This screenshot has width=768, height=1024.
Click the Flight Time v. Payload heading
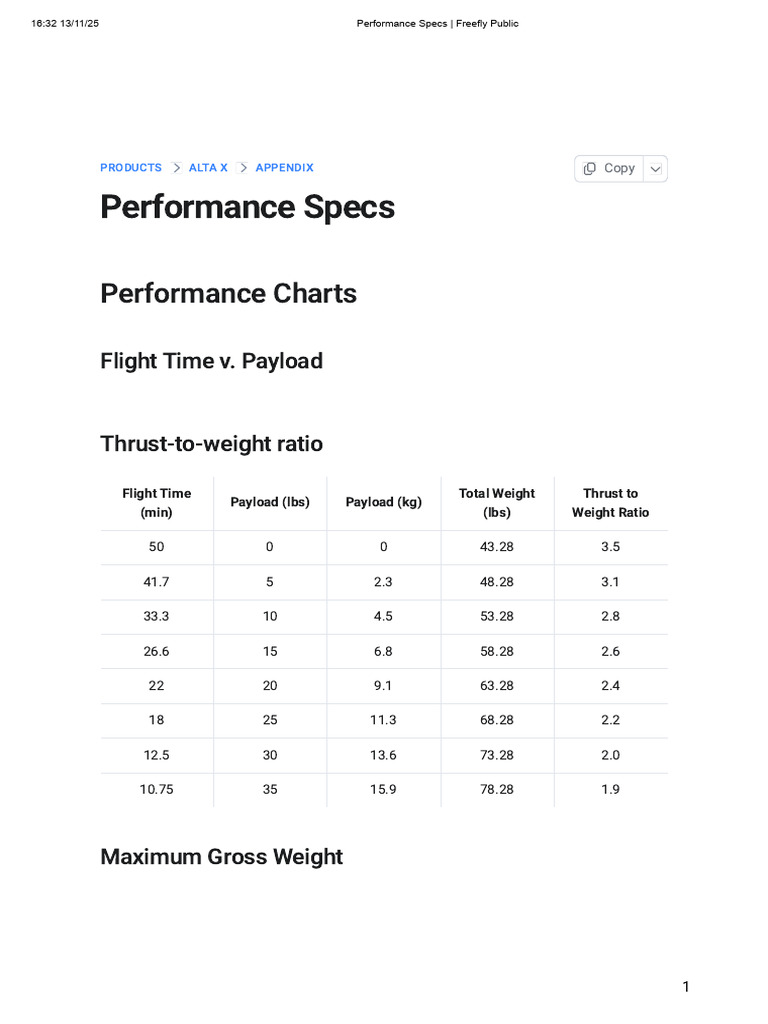coord(212,361)
